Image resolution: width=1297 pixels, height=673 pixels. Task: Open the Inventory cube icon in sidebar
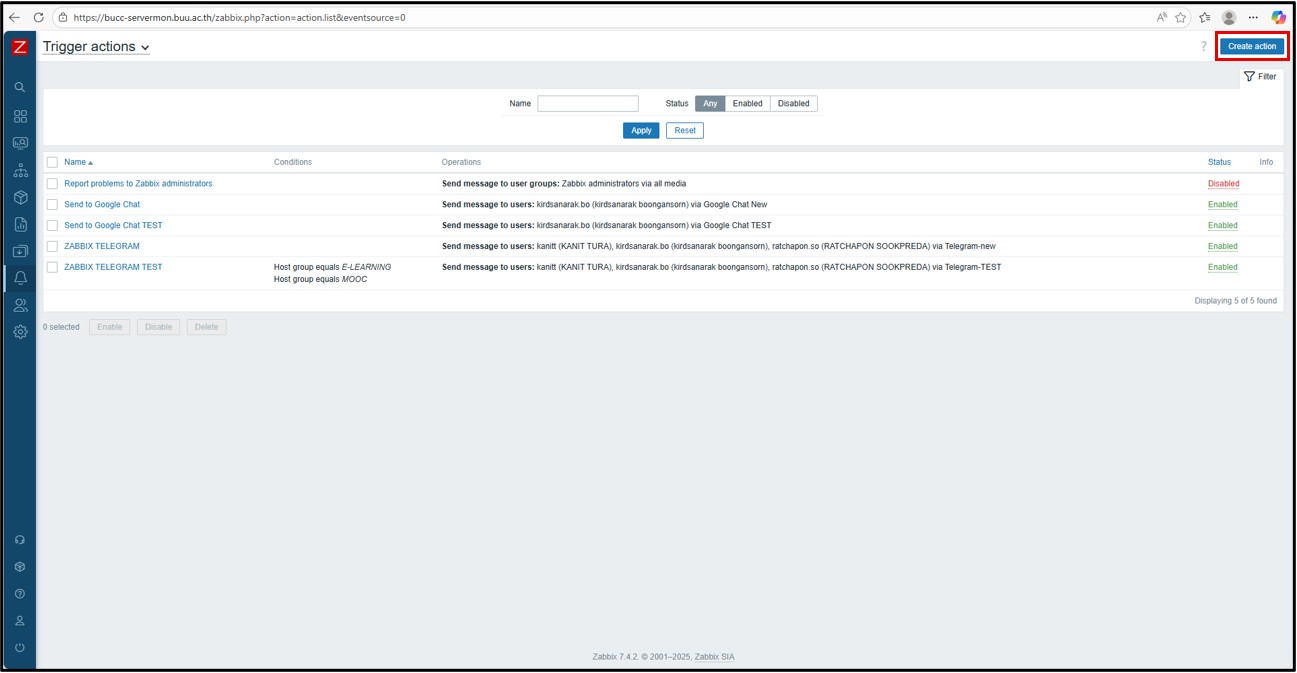(19, 197)
